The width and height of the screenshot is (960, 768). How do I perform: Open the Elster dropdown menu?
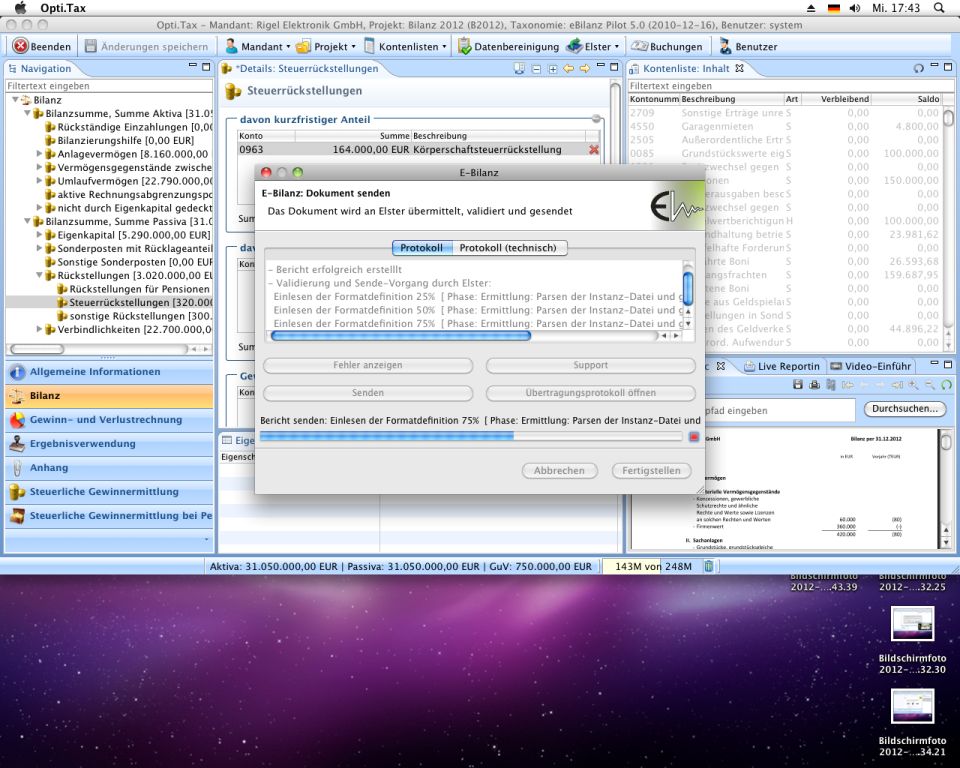click(593, 47)
